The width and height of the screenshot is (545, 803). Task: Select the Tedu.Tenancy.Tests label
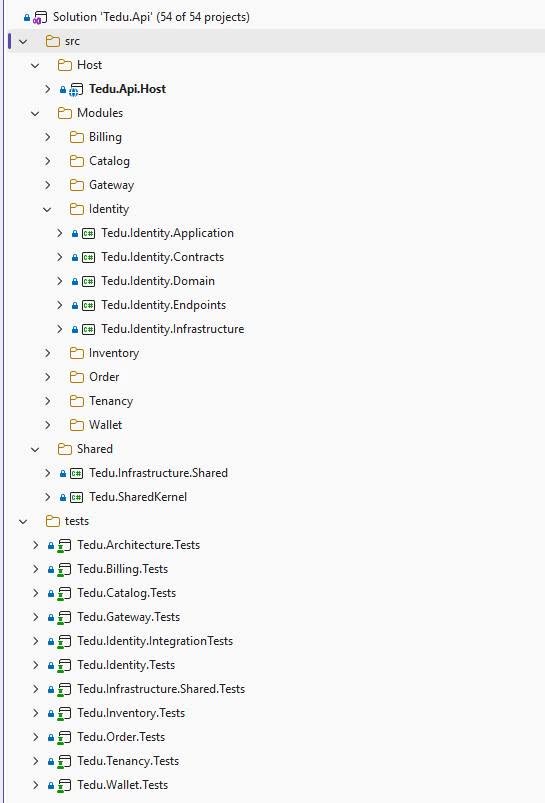point(128,762)
